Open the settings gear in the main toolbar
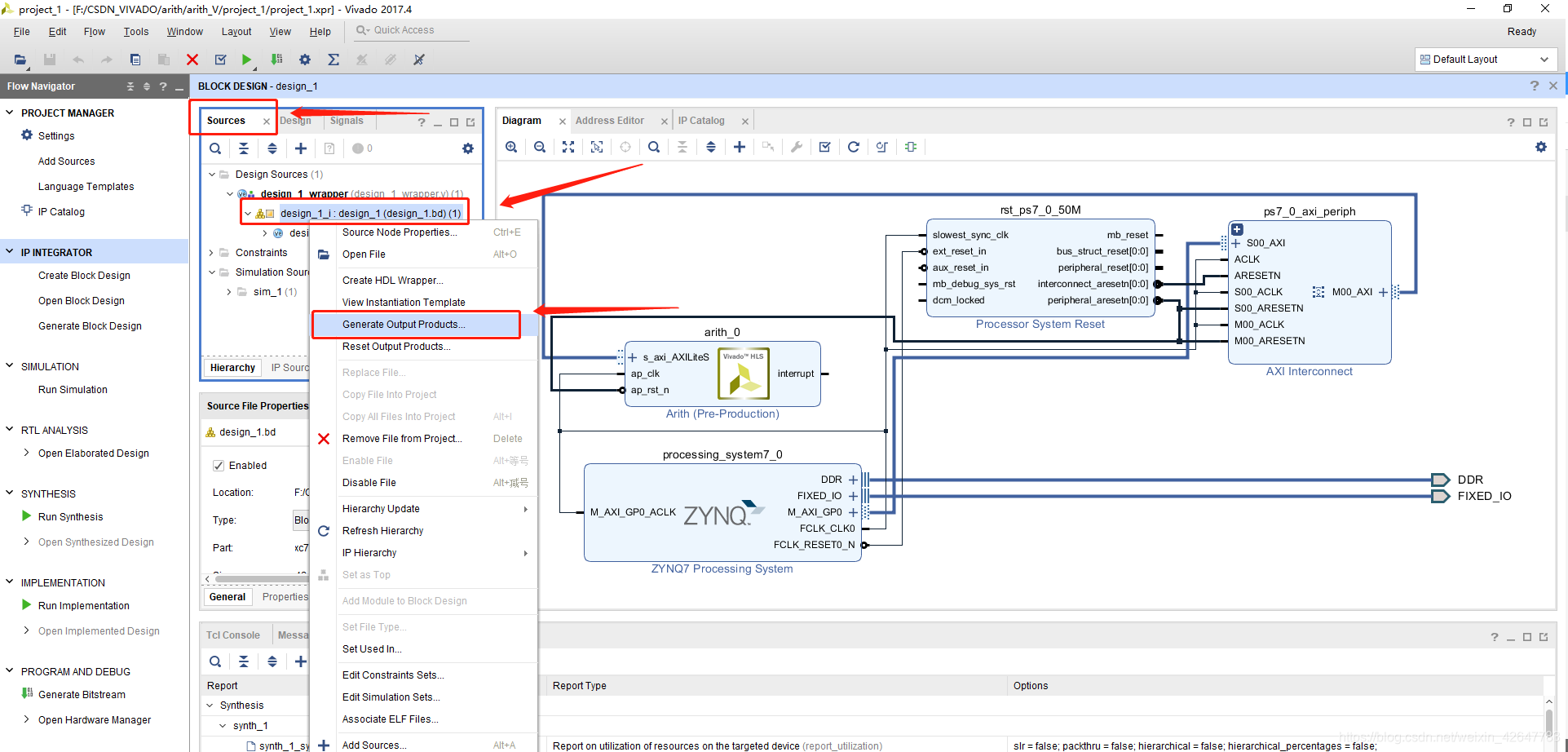 (x=305, y=60)
